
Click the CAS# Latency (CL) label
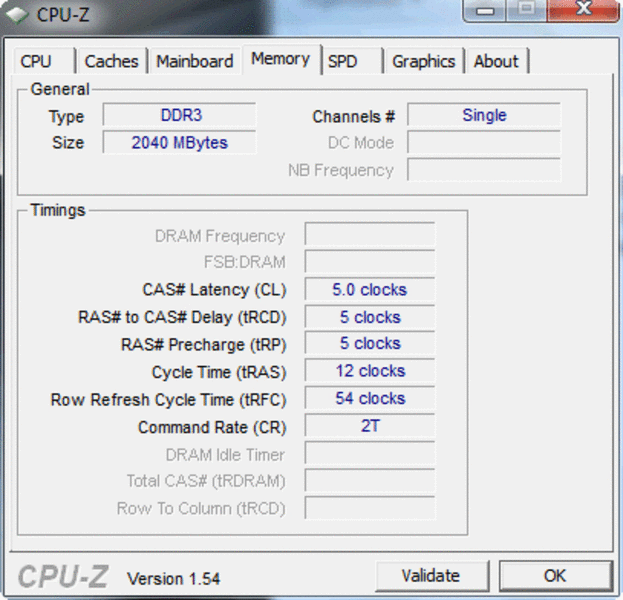coord(215,290)
